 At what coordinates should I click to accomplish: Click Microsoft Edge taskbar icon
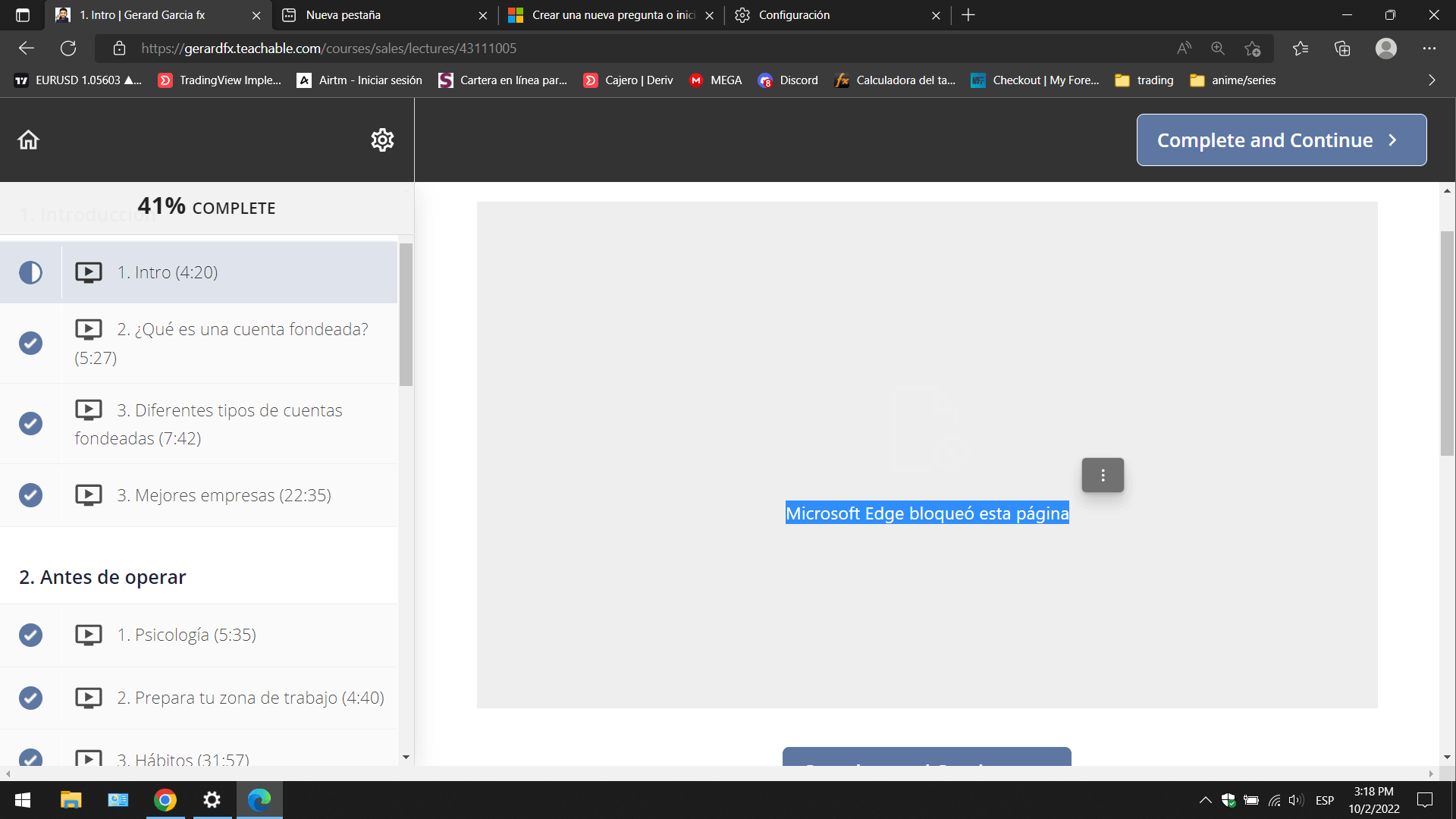click(x=259, y=800)
